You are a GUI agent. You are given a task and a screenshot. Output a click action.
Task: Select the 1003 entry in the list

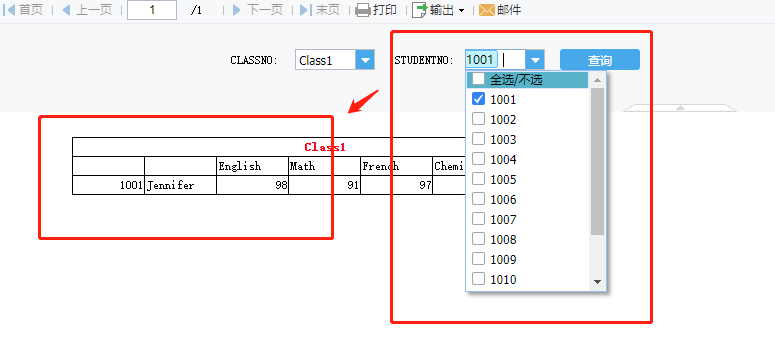click(503, 139)
